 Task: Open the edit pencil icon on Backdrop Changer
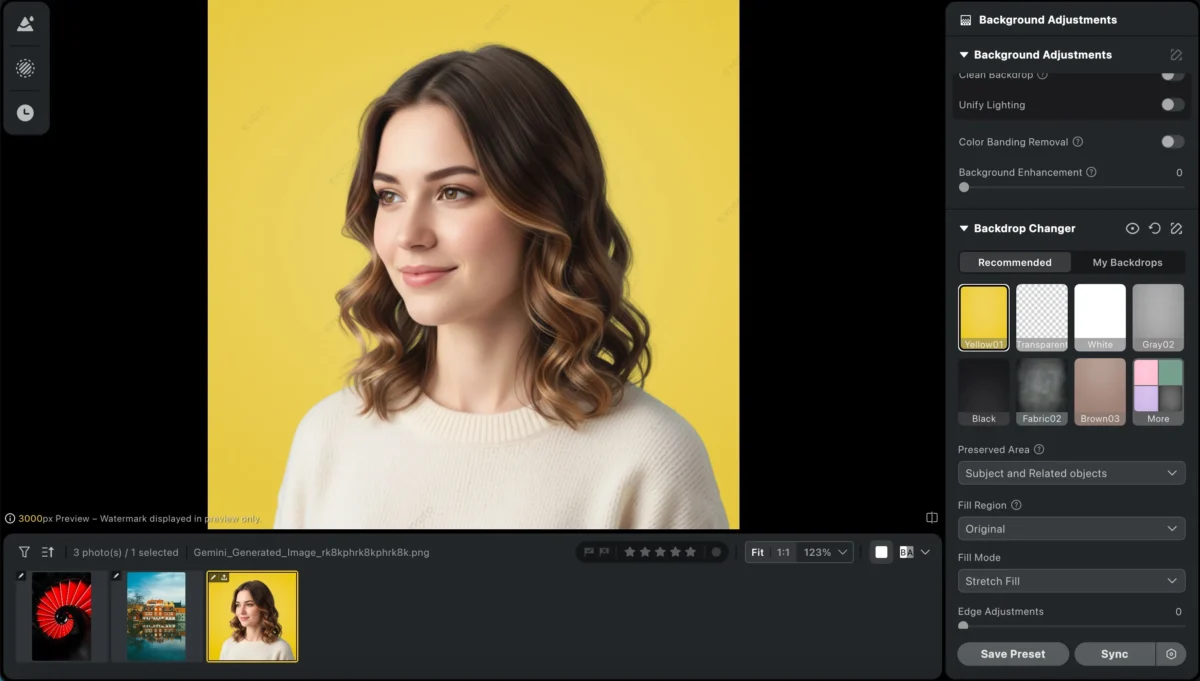[1176, 228]
